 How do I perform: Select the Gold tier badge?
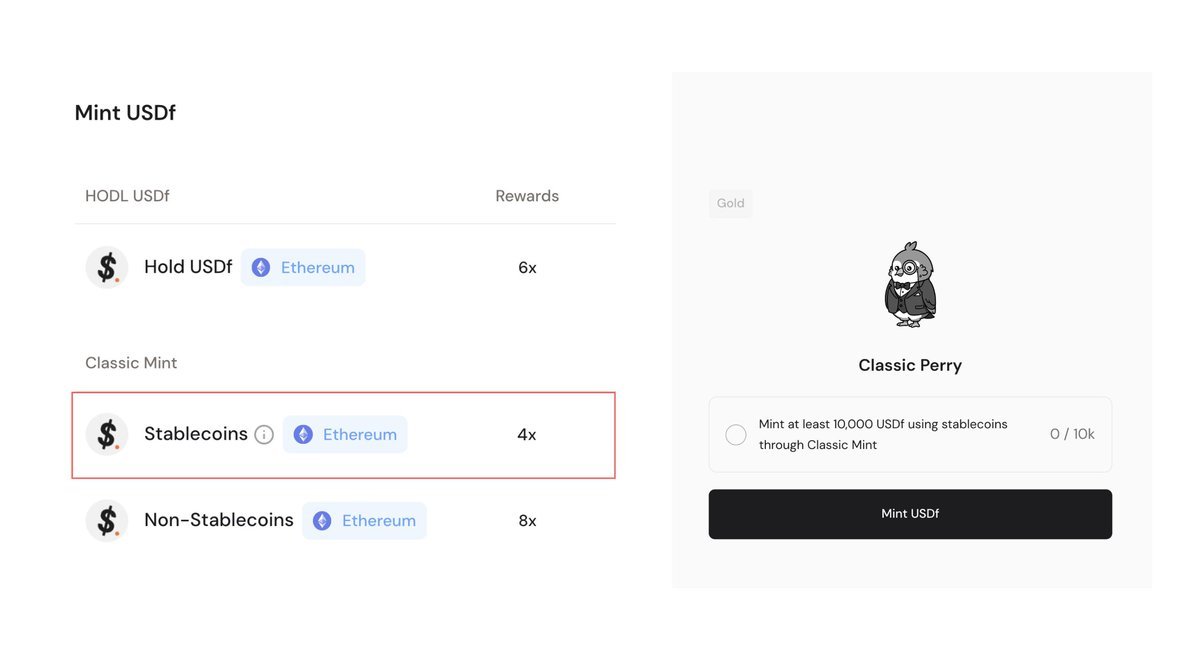coord(731,204)
